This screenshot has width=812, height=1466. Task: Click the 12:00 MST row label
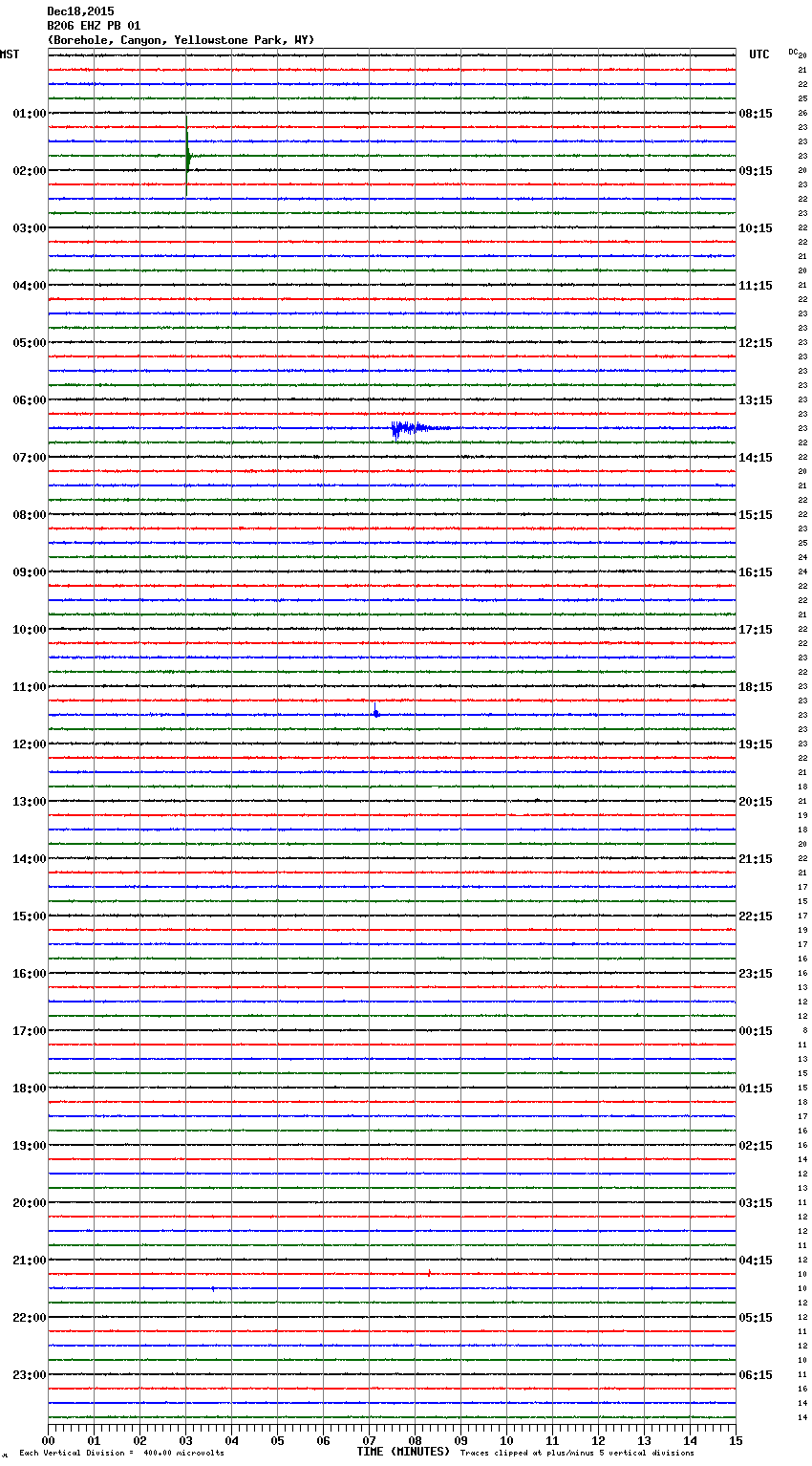(x=30, y=744)
